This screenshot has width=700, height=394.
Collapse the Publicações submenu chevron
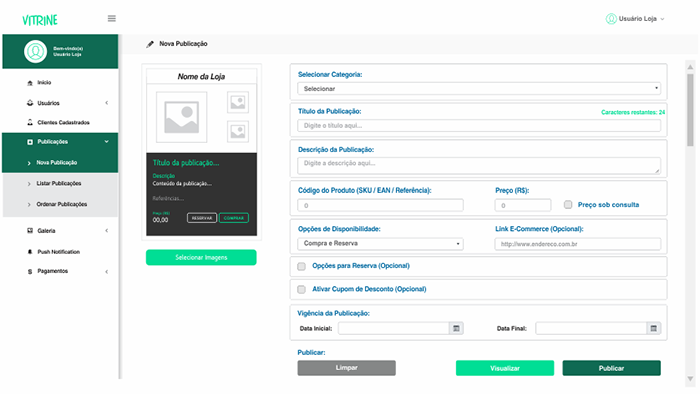(107, 142)
